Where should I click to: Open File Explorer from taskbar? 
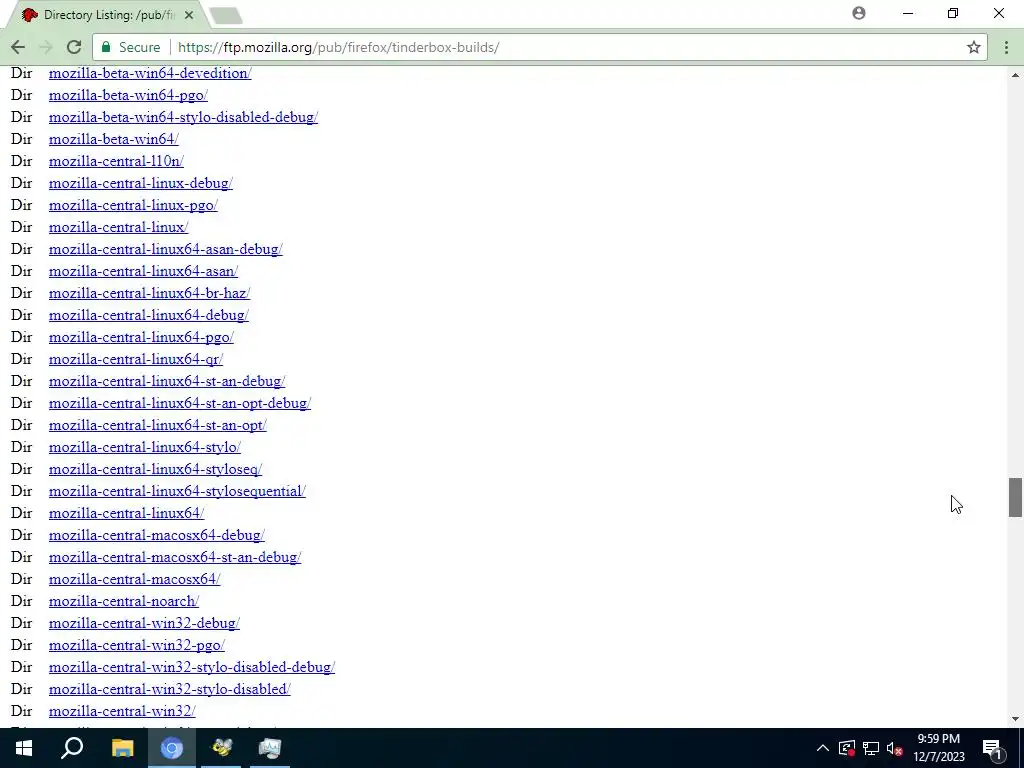pos(123,748)
